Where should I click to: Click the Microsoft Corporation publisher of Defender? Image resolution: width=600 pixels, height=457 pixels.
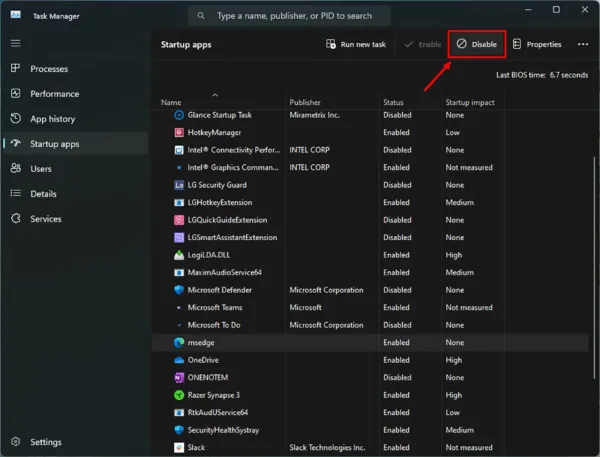tap(326, 290)
